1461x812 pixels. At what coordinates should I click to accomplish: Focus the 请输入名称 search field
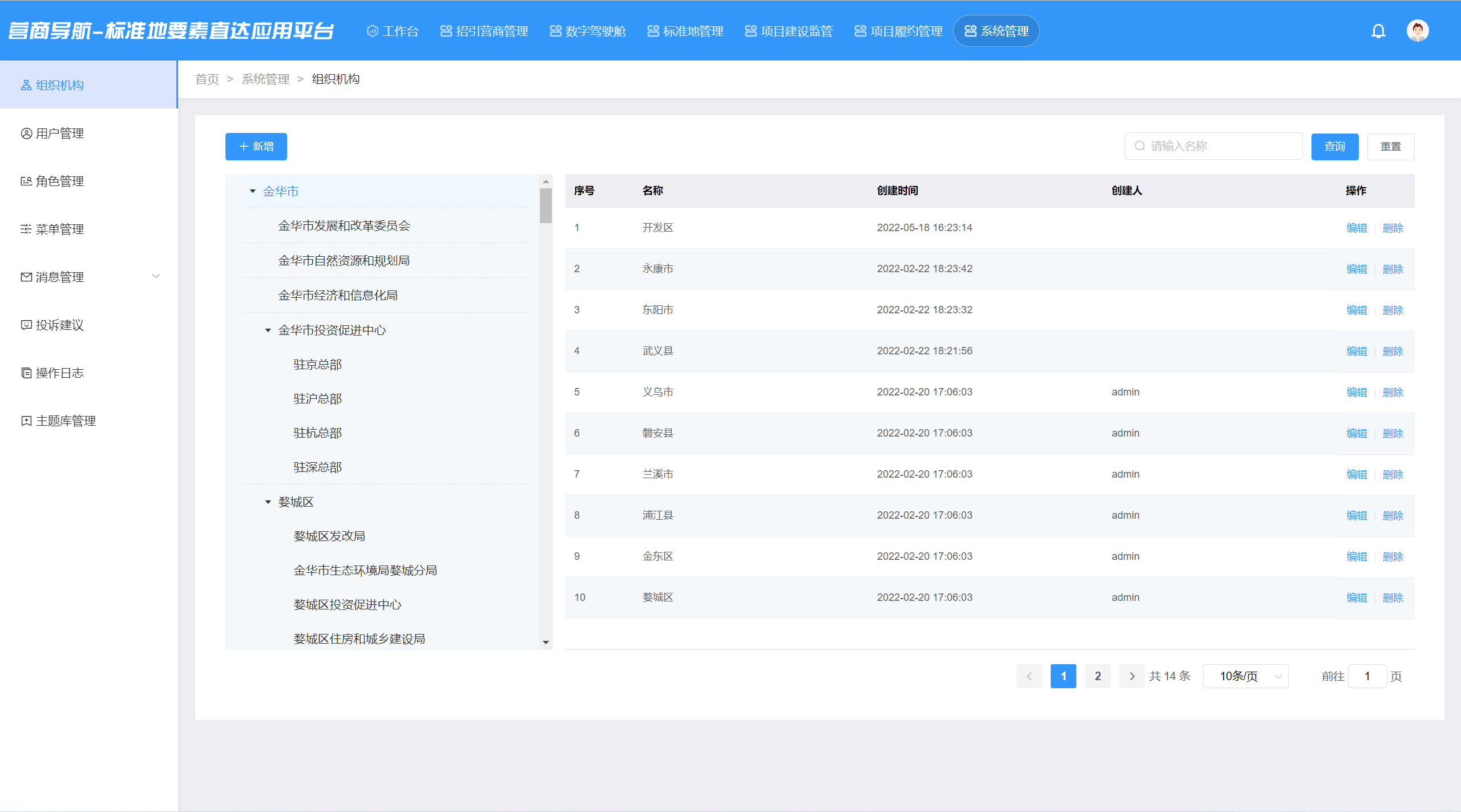pyautogui.click(x=1214, y=146)
